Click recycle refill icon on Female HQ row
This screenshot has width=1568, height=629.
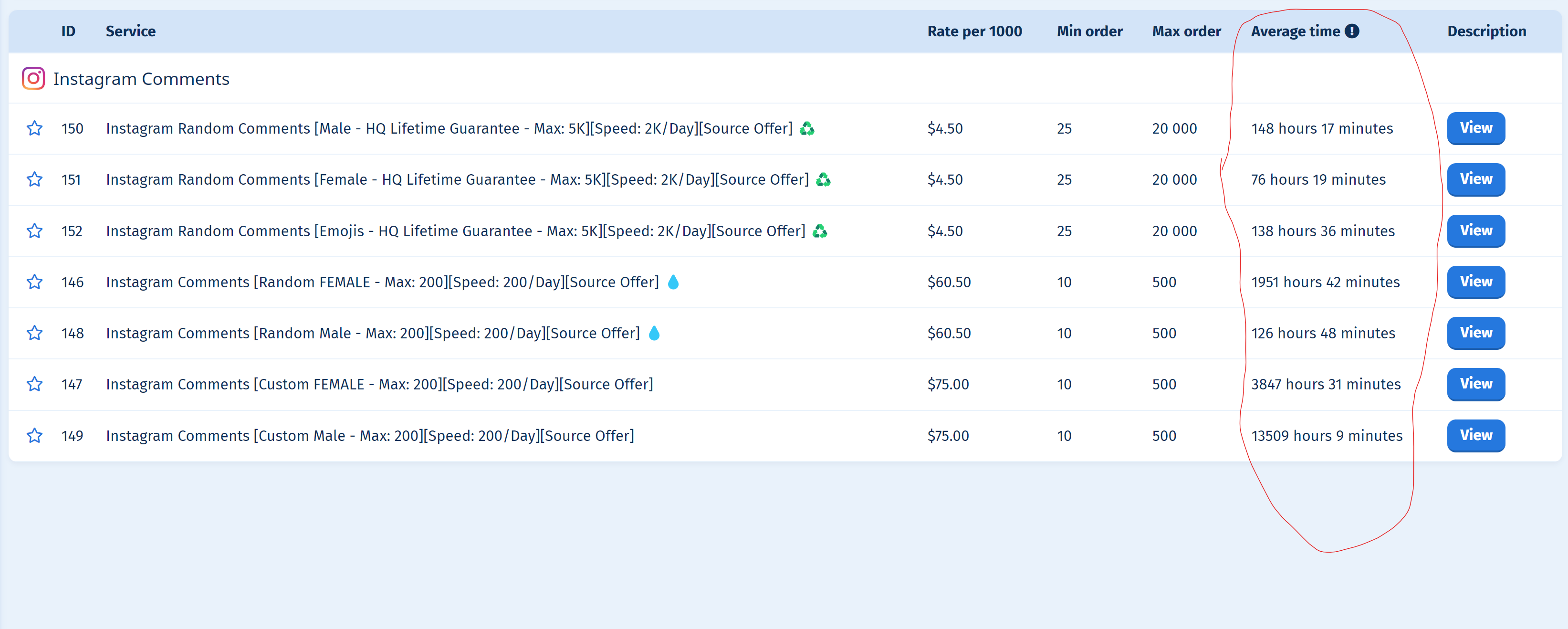pos(824,179)
